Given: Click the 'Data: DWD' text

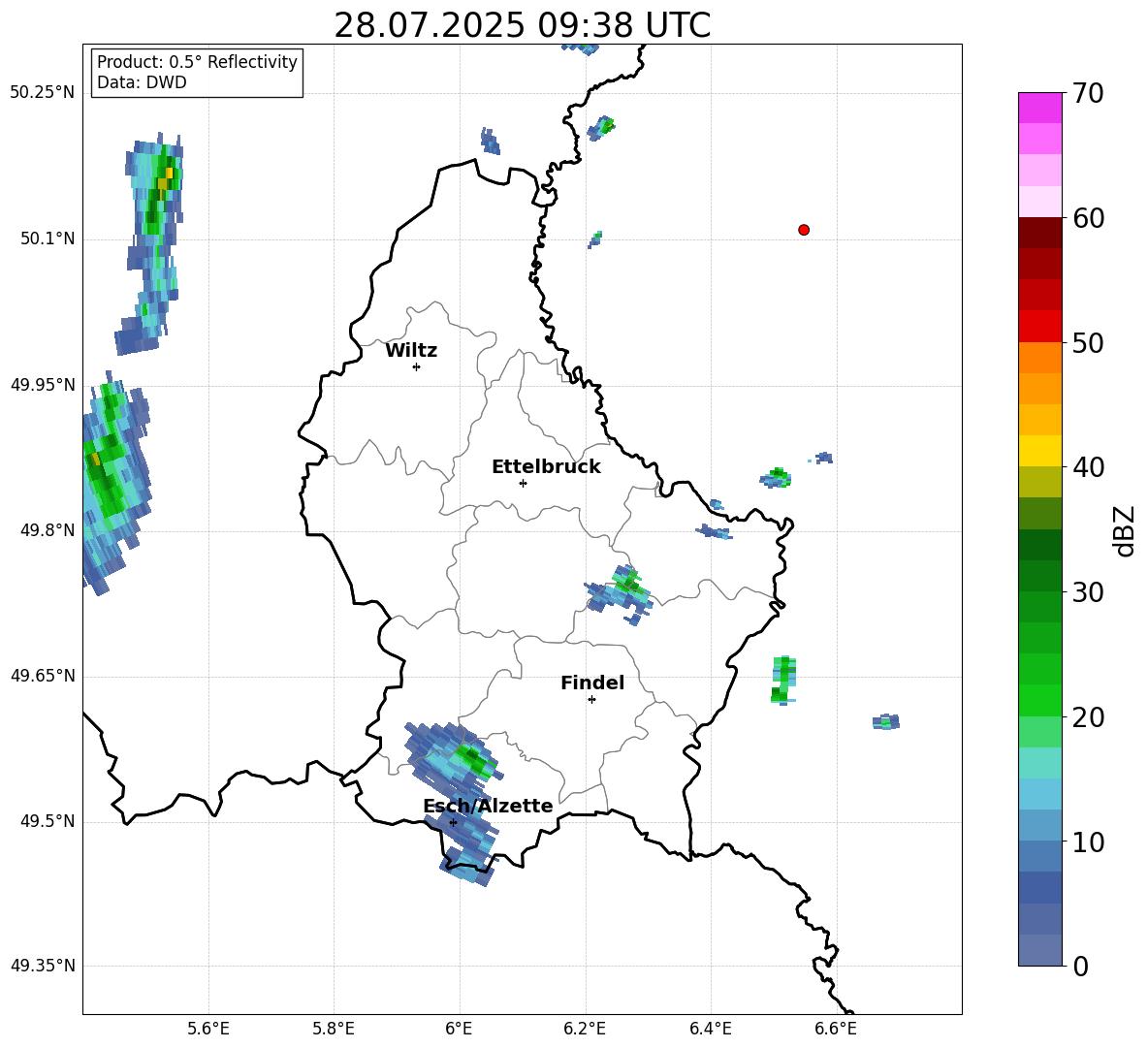Looking at the screenshot, I should coord(142,82).
